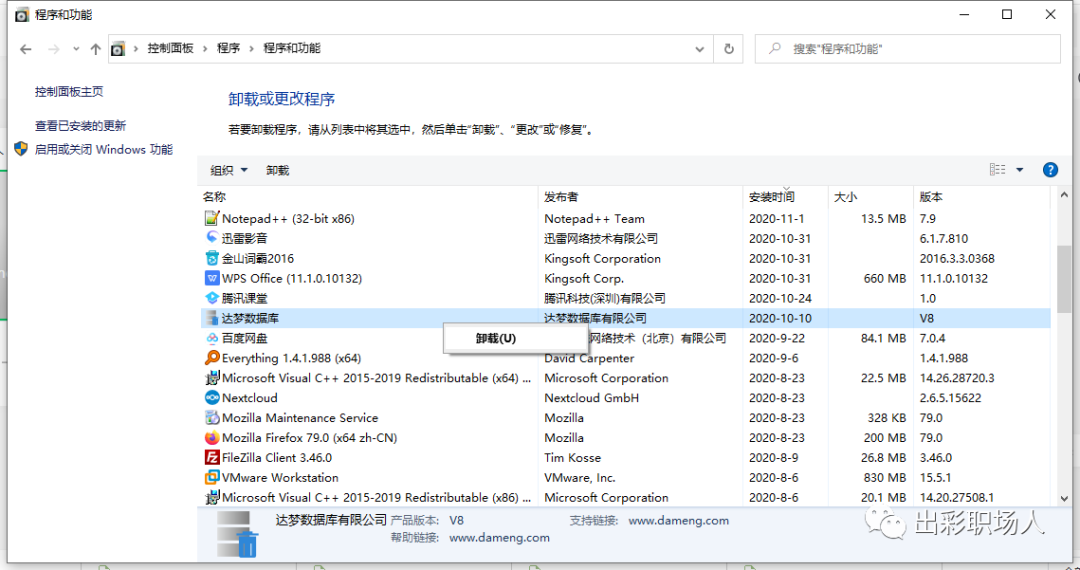Click the 迅雷影音 program icon

point(212,238)
